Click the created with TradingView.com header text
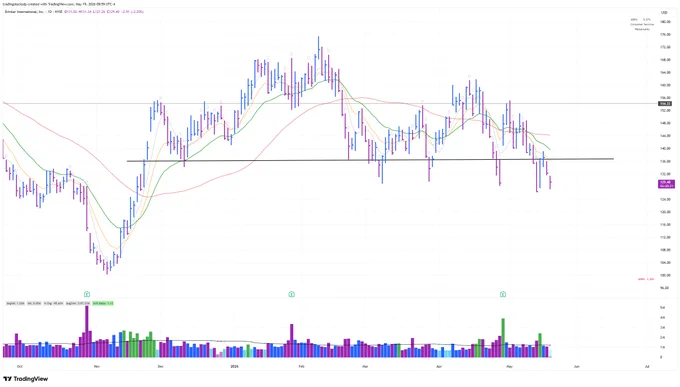This screenshot has width=680, height=387. (x=59, y=4)
